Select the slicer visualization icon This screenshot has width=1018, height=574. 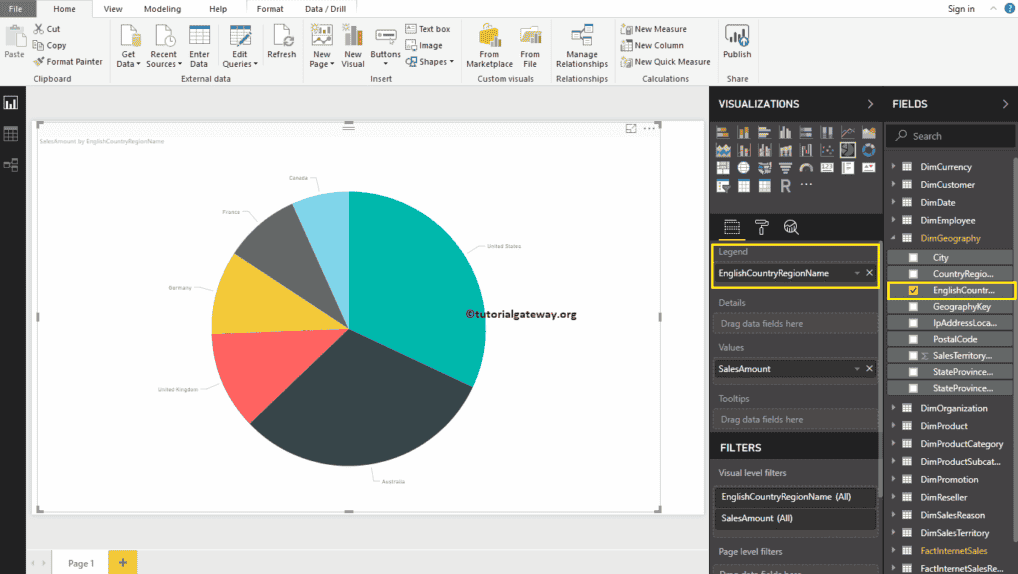(x=723, y=186)
